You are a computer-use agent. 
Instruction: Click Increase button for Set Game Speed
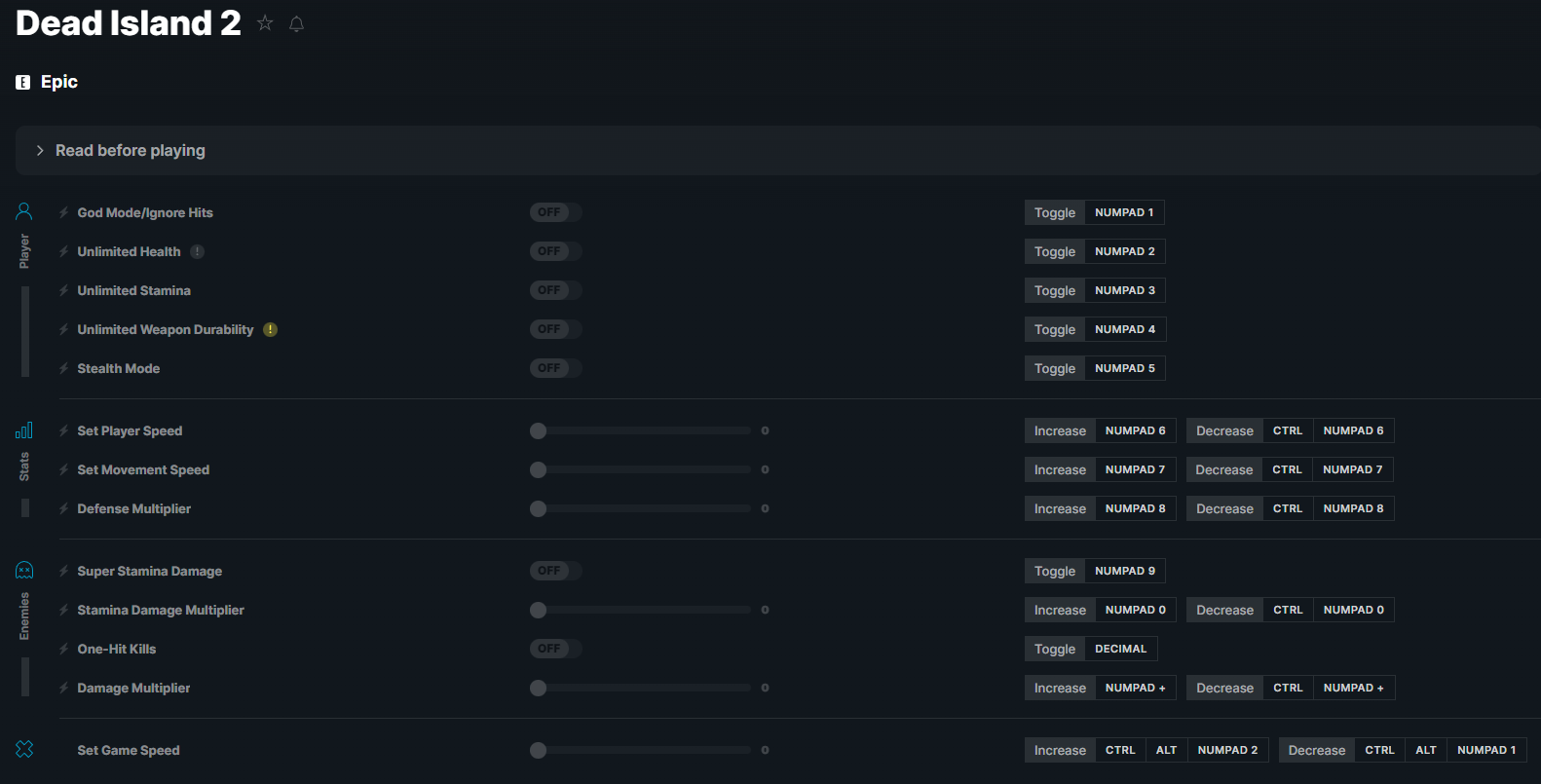[x=1060, y=750]
